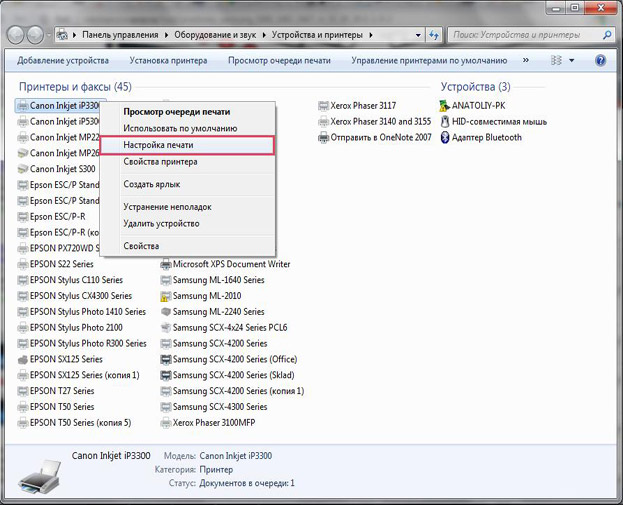Select EPSON Stylus C110 Series printer icon
This screenshot has width=623, height=505.
pos(23,280)
